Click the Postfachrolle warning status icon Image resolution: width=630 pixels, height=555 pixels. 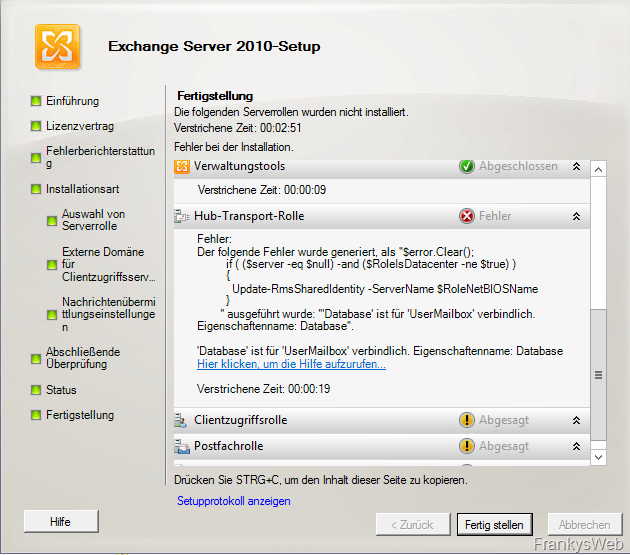point(466,446)
